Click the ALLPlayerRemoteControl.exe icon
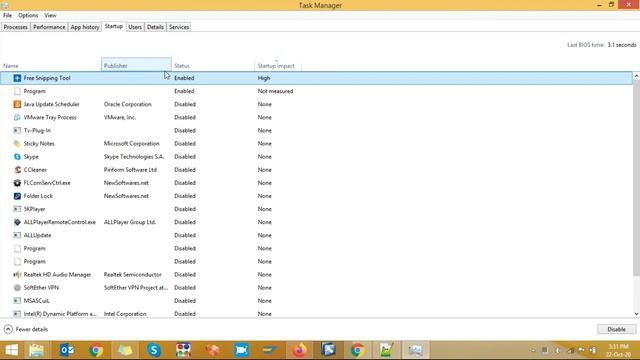Image resolution: width=640 pixels, height=360 pixels. (17, 222)
